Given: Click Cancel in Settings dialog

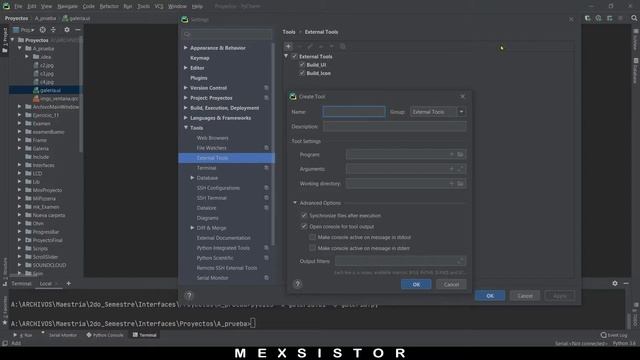Looking at the screenshot, I should (525, 296).
